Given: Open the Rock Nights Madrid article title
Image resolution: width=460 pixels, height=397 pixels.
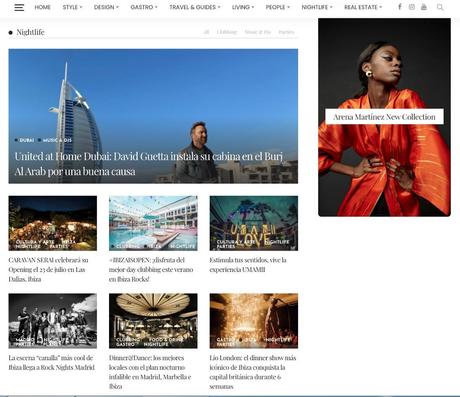Looking at the screenshot, I should click(x=52, y=362).
